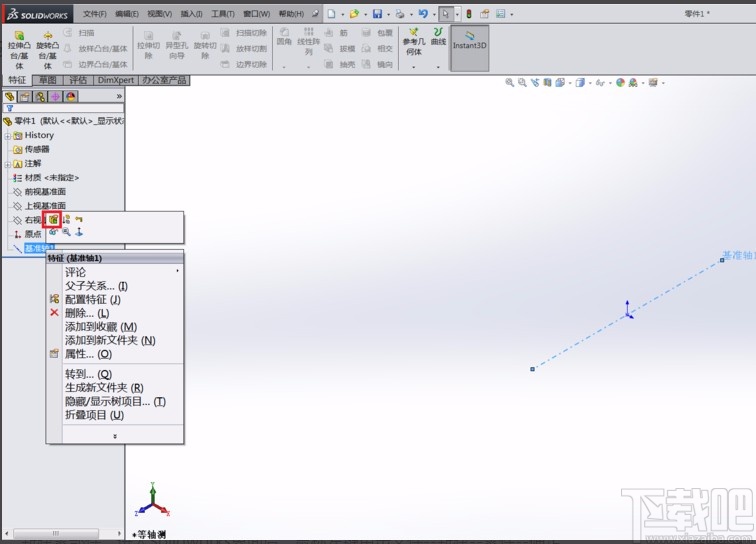This screenshot has height=544, width=756.
Task: Click the Save disk icon
Action: (x=377, y=14)
